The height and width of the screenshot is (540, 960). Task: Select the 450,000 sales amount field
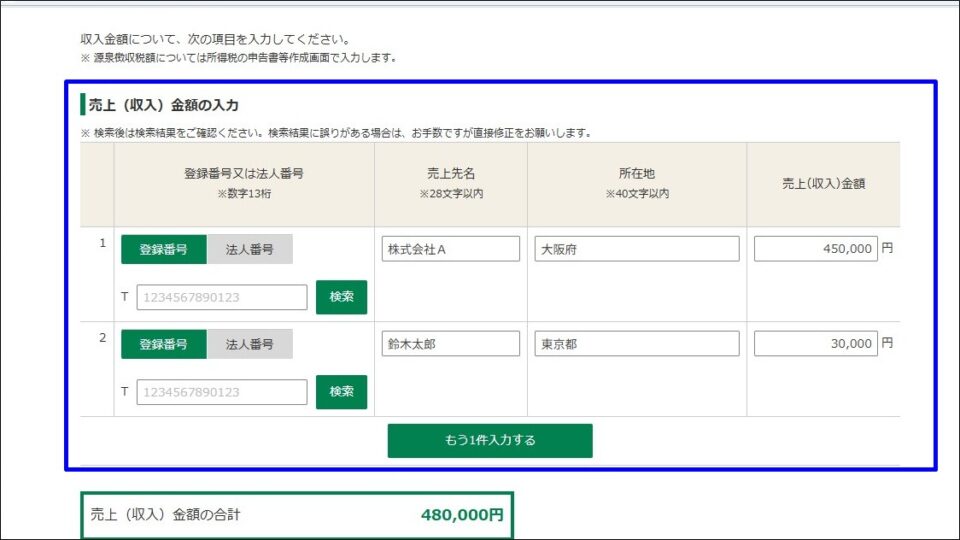(815, 249)
